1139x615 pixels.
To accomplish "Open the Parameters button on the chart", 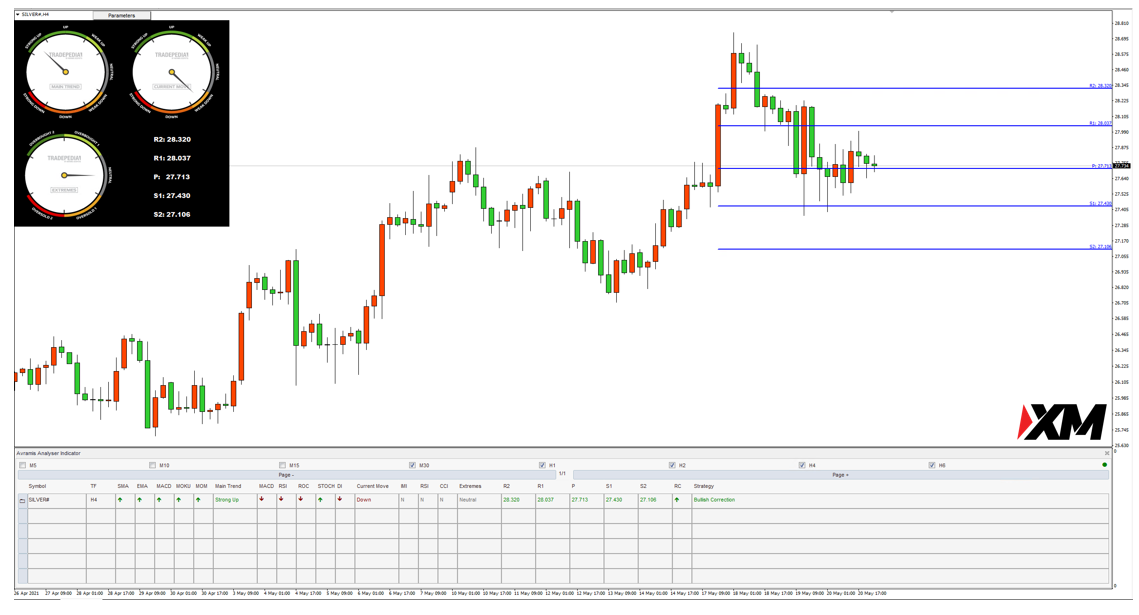I will [x=121, y=15].
